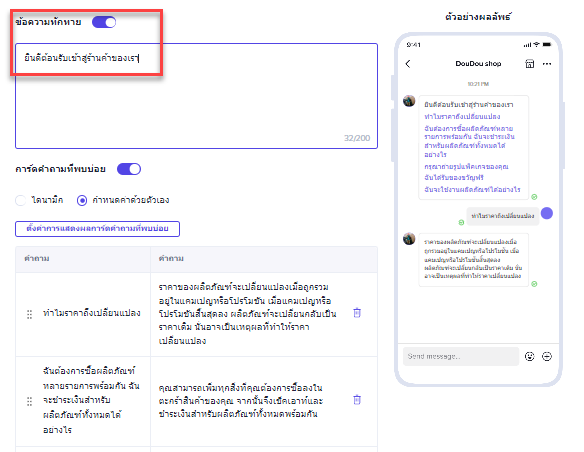Click the ตั้งค่าการแสดงผลการ์ดคำถามที่พบบ่อย button

pos(97,229)
